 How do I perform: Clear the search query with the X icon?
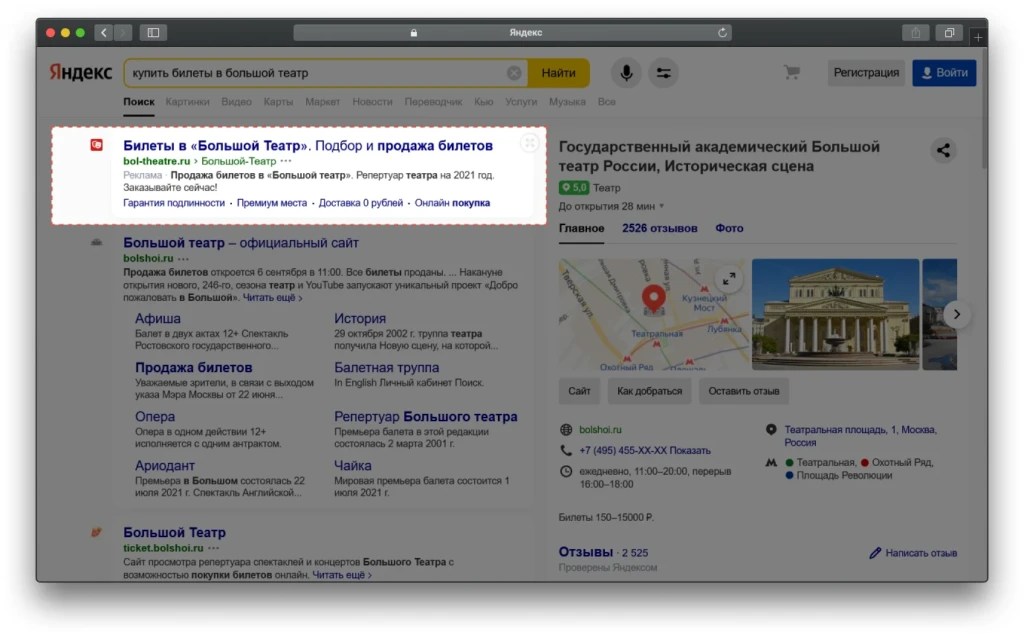[514, 73]
